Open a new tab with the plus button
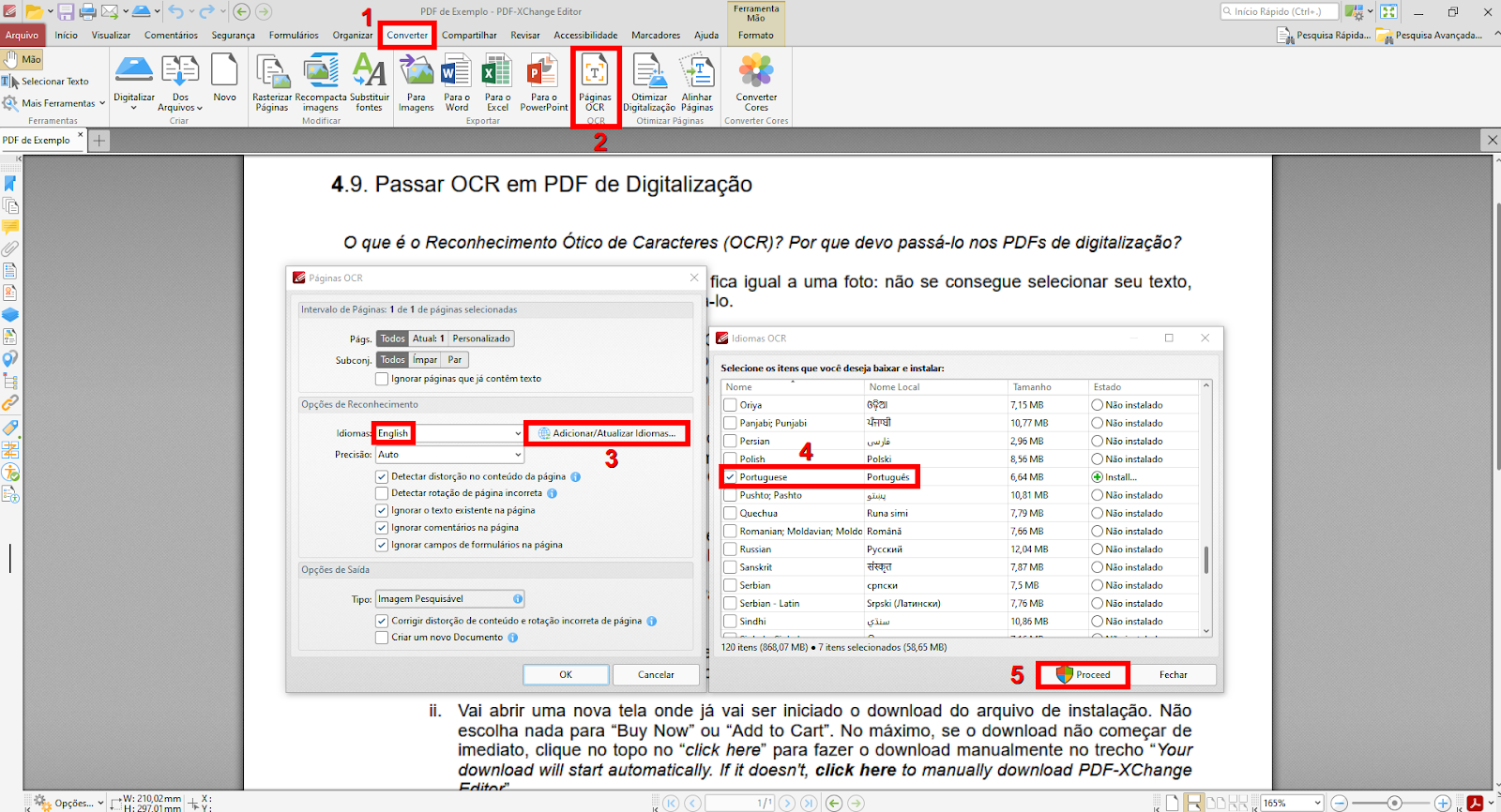The height and width of the screenshot is (812, 1501). [99, 141]
